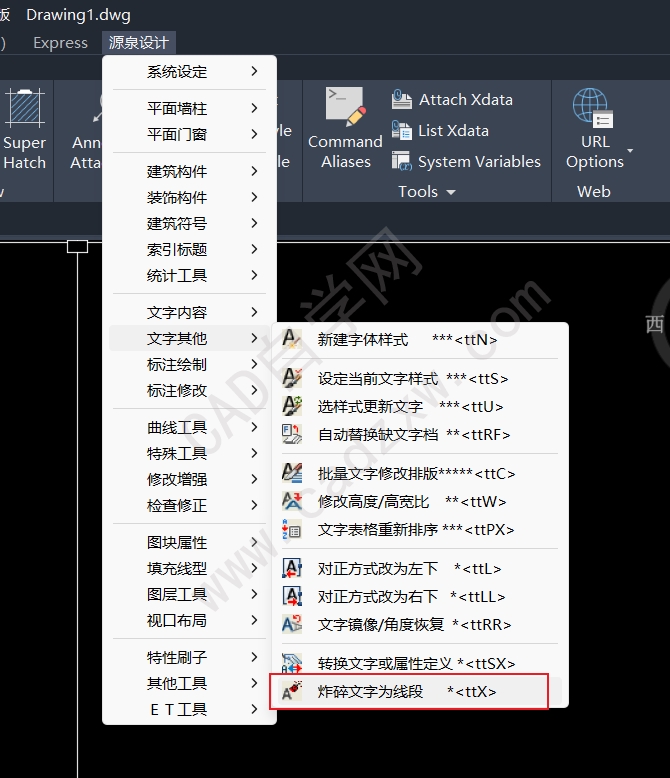Image resolution: width=670 pixels, height=778 pixels.
Task: Open the 源泉设计 menu tab
Action: coord(138,43)
